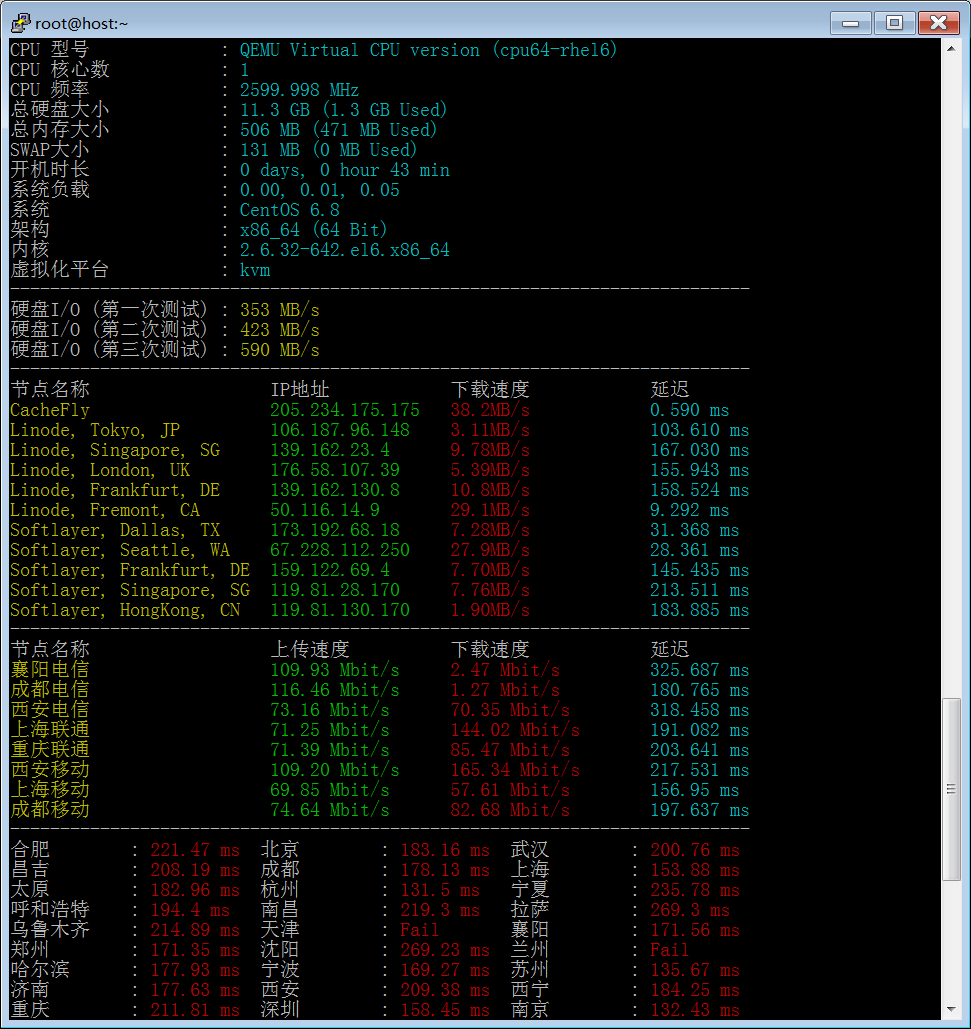Click the scrollbar up arrow
This screenshot has height=1029, width=971.
click(x=951, y=49)
